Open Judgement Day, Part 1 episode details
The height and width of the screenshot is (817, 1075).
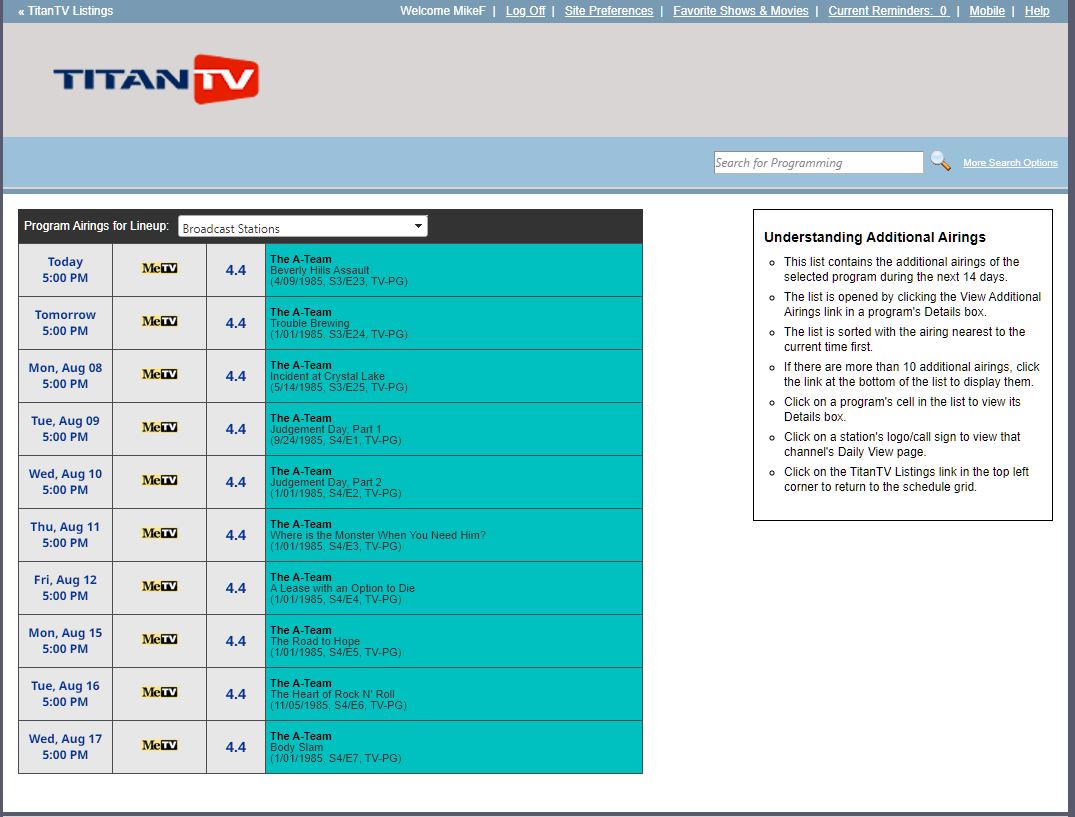tap(454, 429)
